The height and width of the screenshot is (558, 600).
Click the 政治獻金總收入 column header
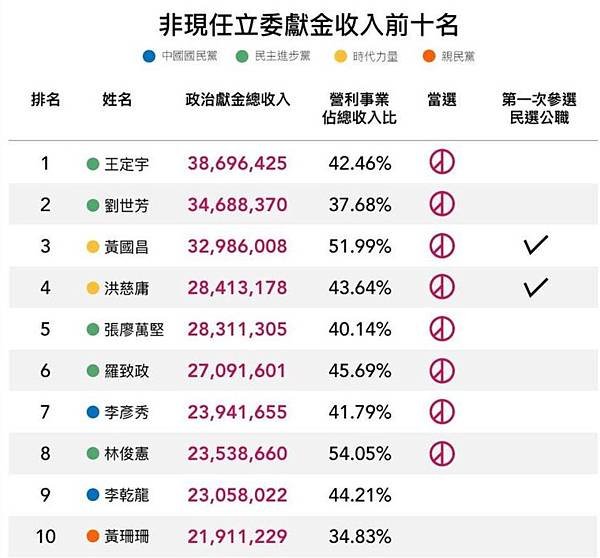tap(238, 100)
